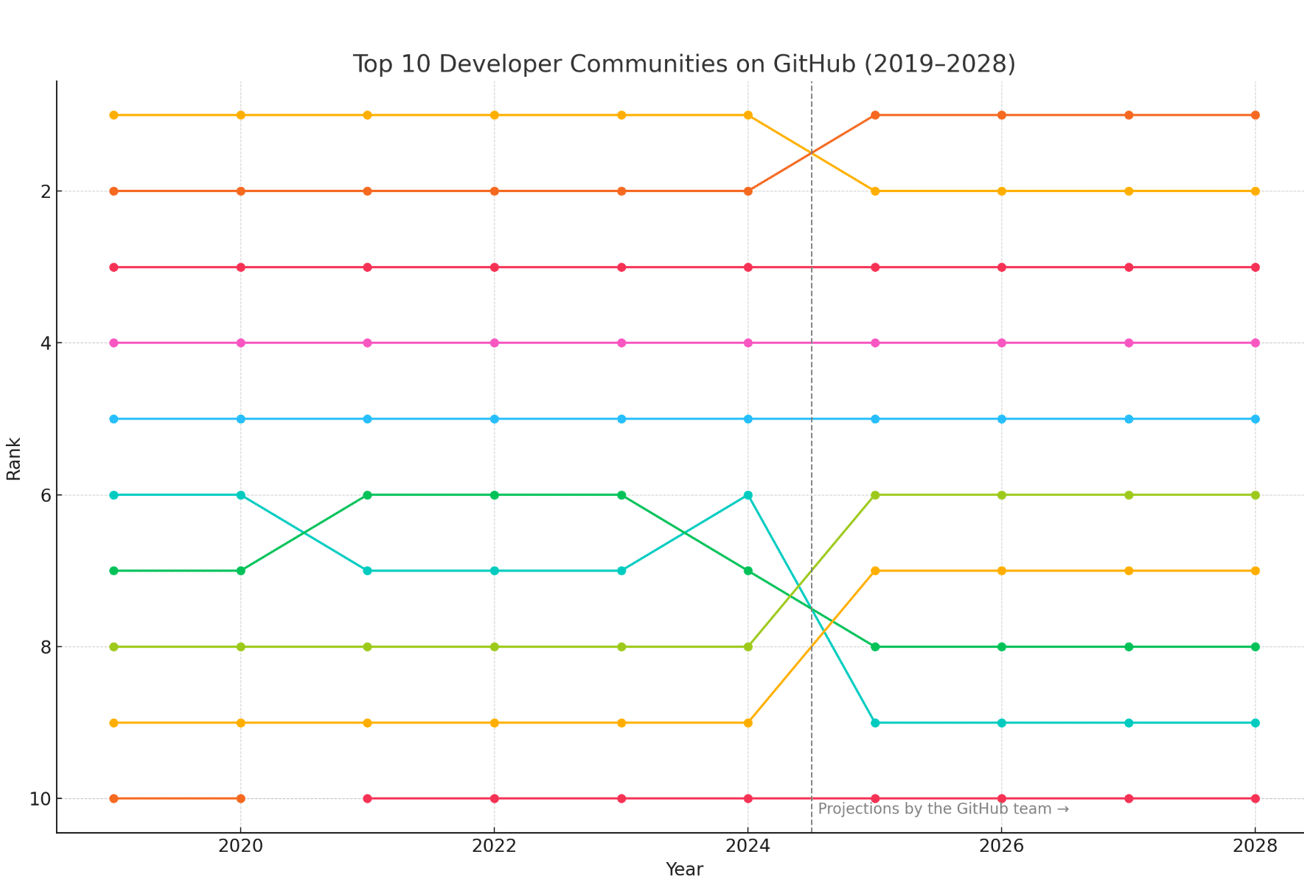Image resolution: width=1304 pixels, height=889 pixels.
Task: Click the y-axis tick label 6
Action: [45, 495]
